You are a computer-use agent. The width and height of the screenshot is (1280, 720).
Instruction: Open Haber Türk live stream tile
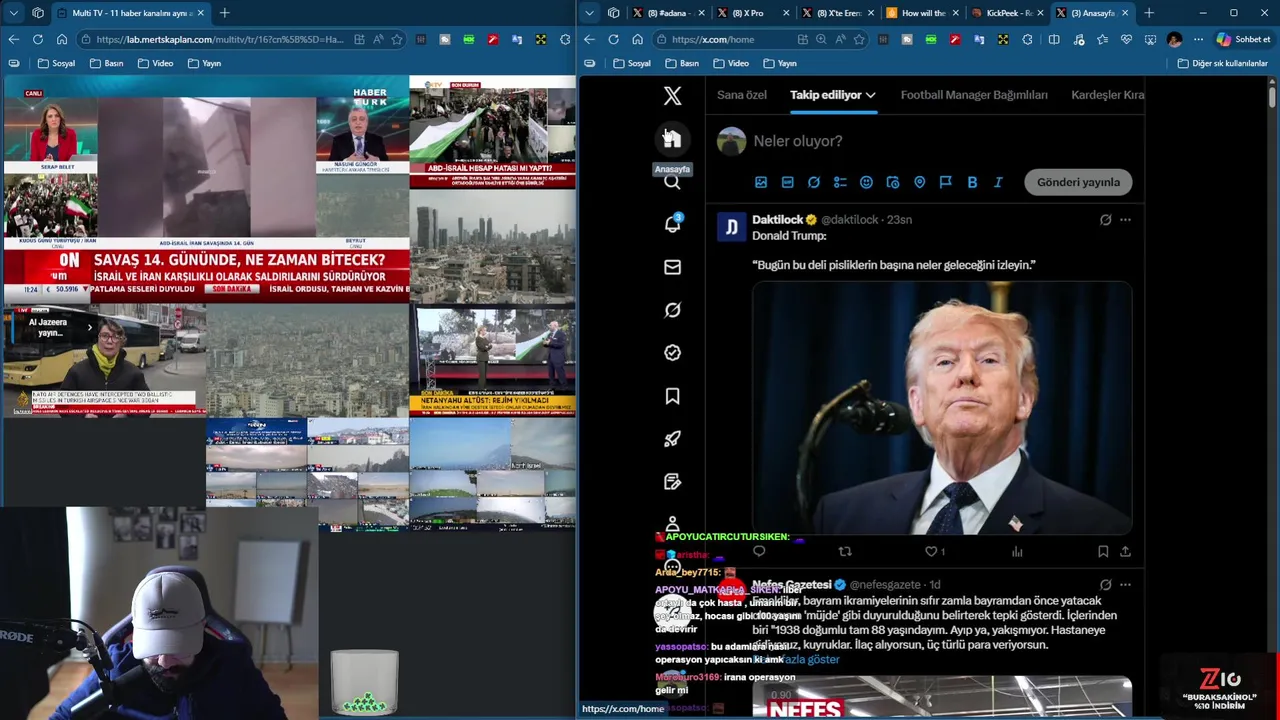click(206, 190)
